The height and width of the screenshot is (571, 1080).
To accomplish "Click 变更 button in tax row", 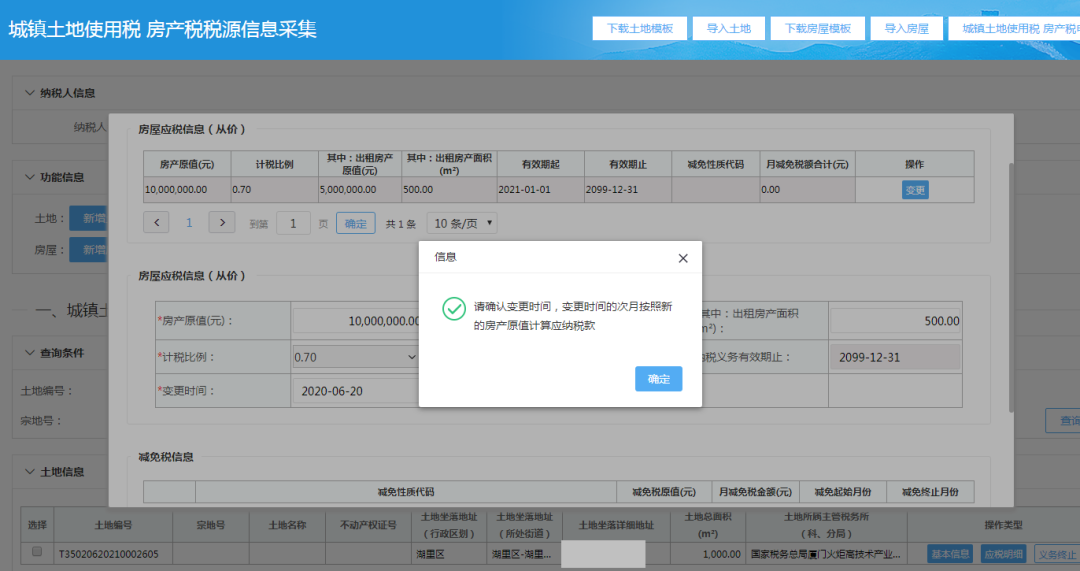I will tap(915, 190).
